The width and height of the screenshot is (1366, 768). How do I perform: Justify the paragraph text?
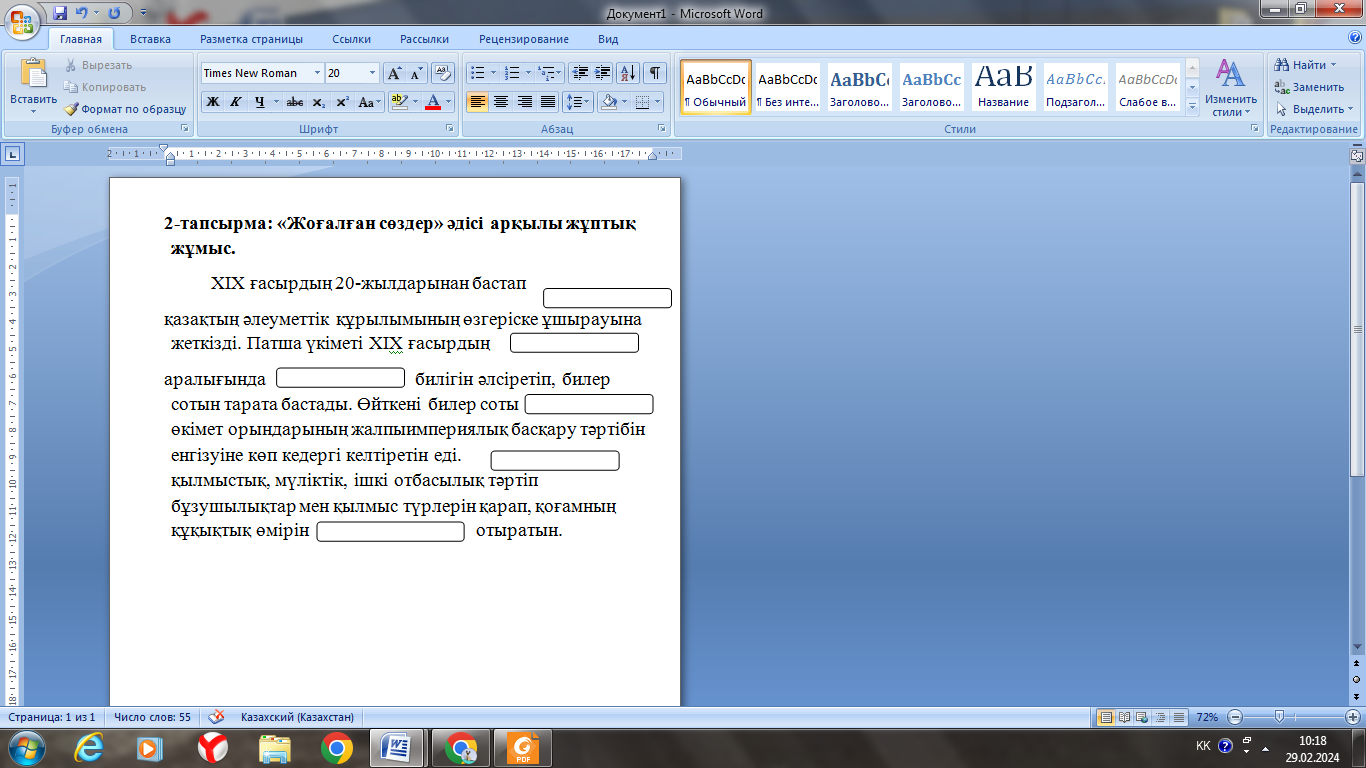[x=548, y=102]
